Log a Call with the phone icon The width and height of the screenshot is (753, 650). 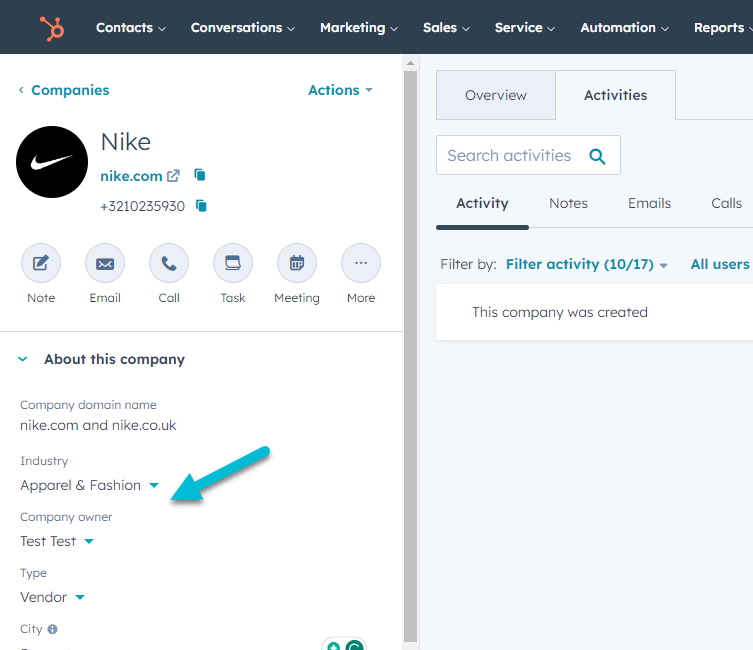click(x=169, y=263)
